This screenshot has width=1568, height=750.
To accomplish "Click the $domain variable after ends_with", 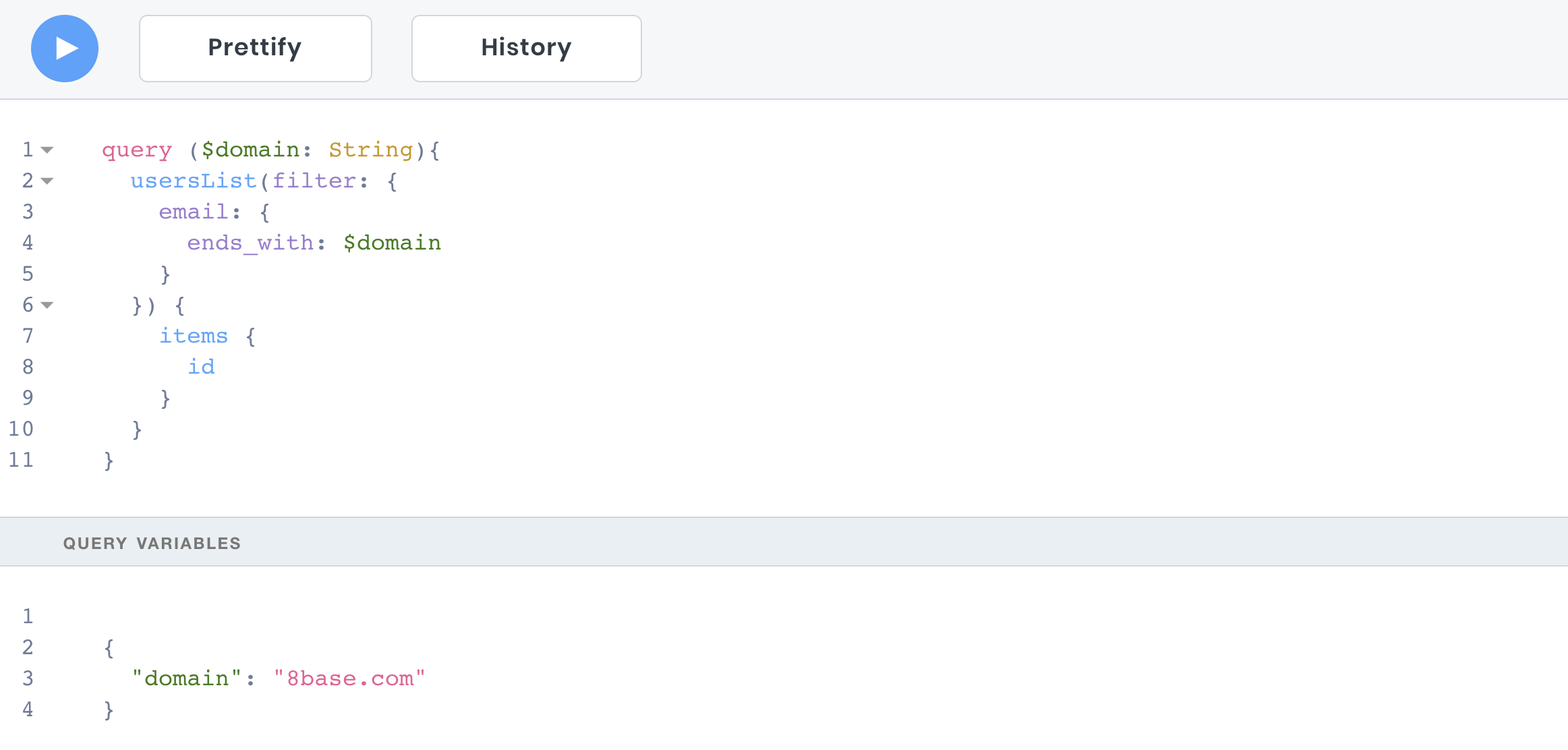I will (392, 243).
